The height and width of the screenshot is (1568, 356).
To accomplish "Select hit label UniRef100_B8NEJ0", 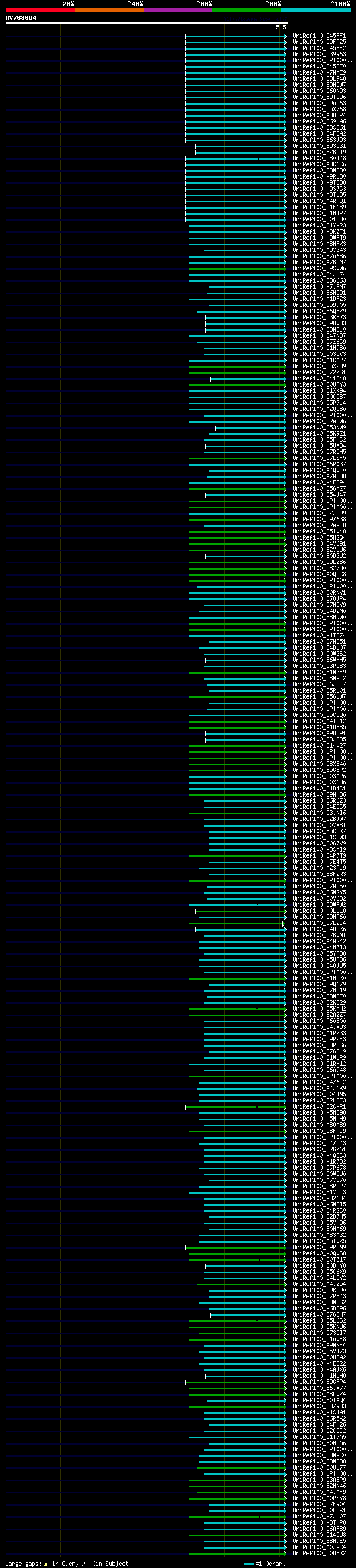I will (319, 329).
